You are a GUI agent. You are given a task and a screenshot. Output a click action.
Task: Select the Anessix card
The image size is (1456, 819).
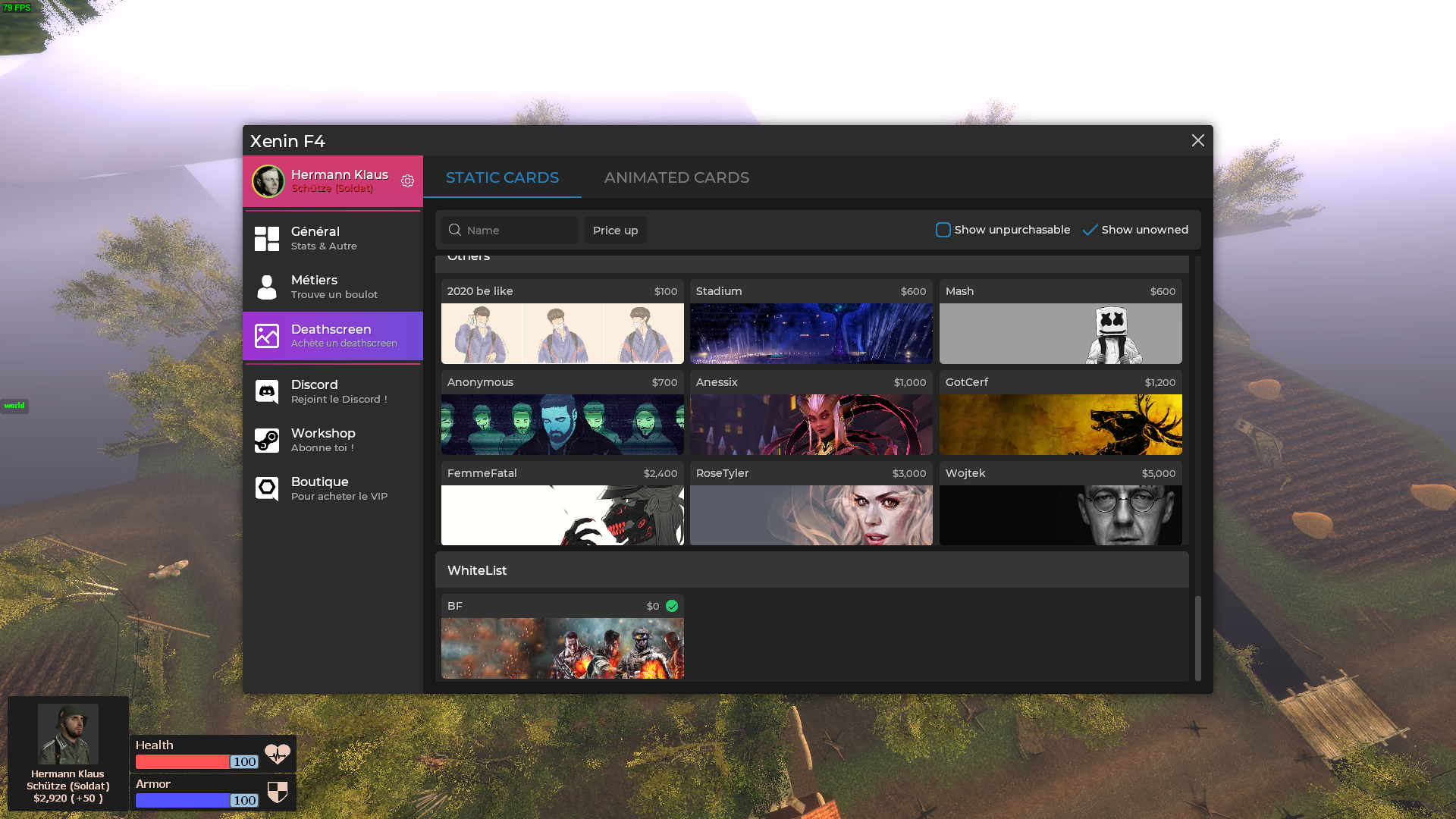point(811,413)
